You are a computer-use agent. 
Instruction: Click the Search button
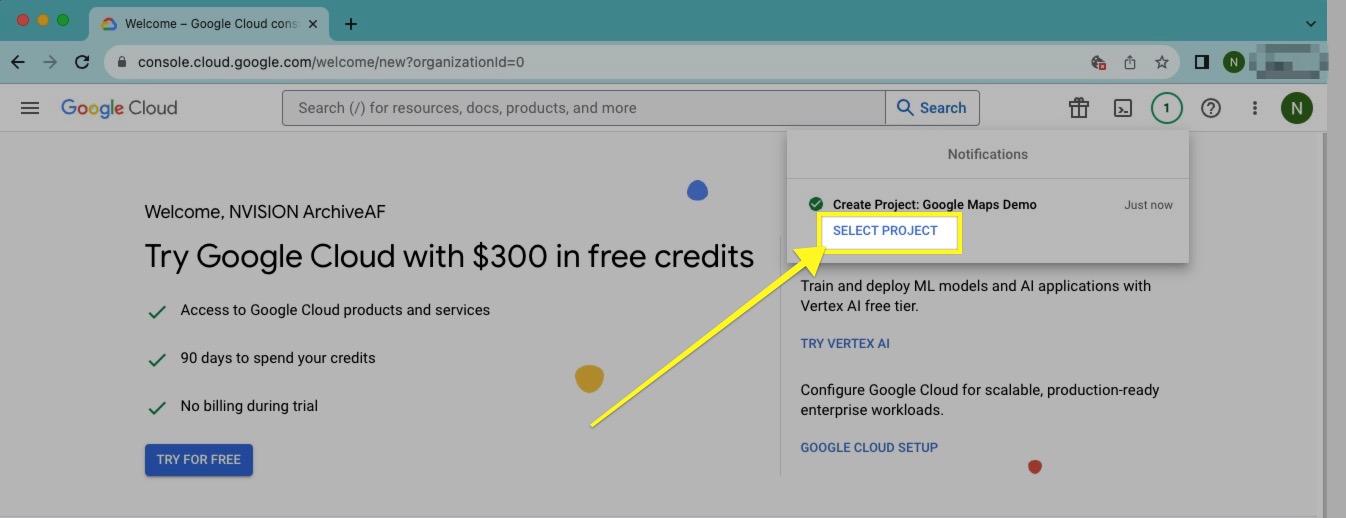tap(932, 108)
